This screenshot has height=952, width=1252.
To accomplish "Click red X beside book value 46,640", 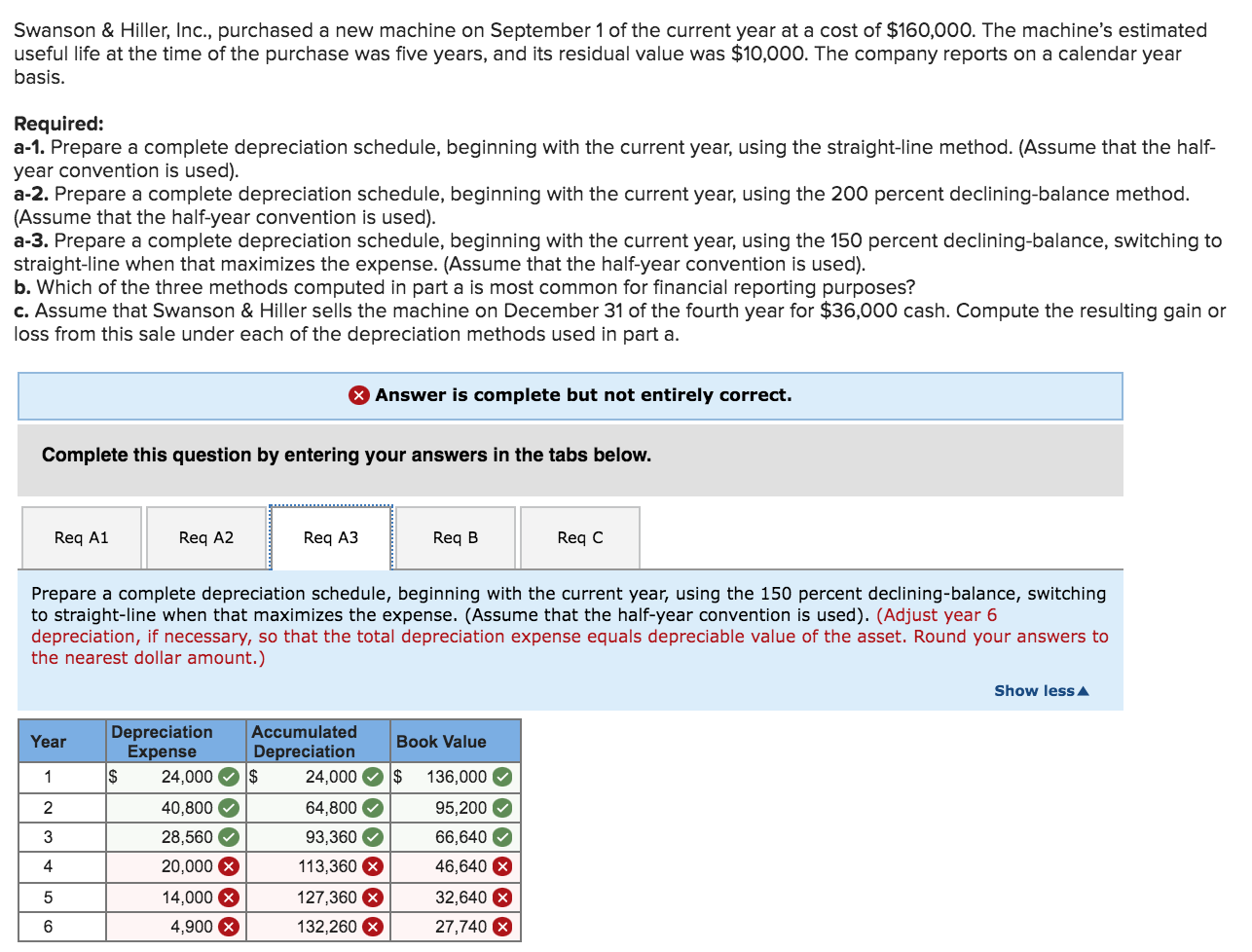I will (x=502, y=866).
